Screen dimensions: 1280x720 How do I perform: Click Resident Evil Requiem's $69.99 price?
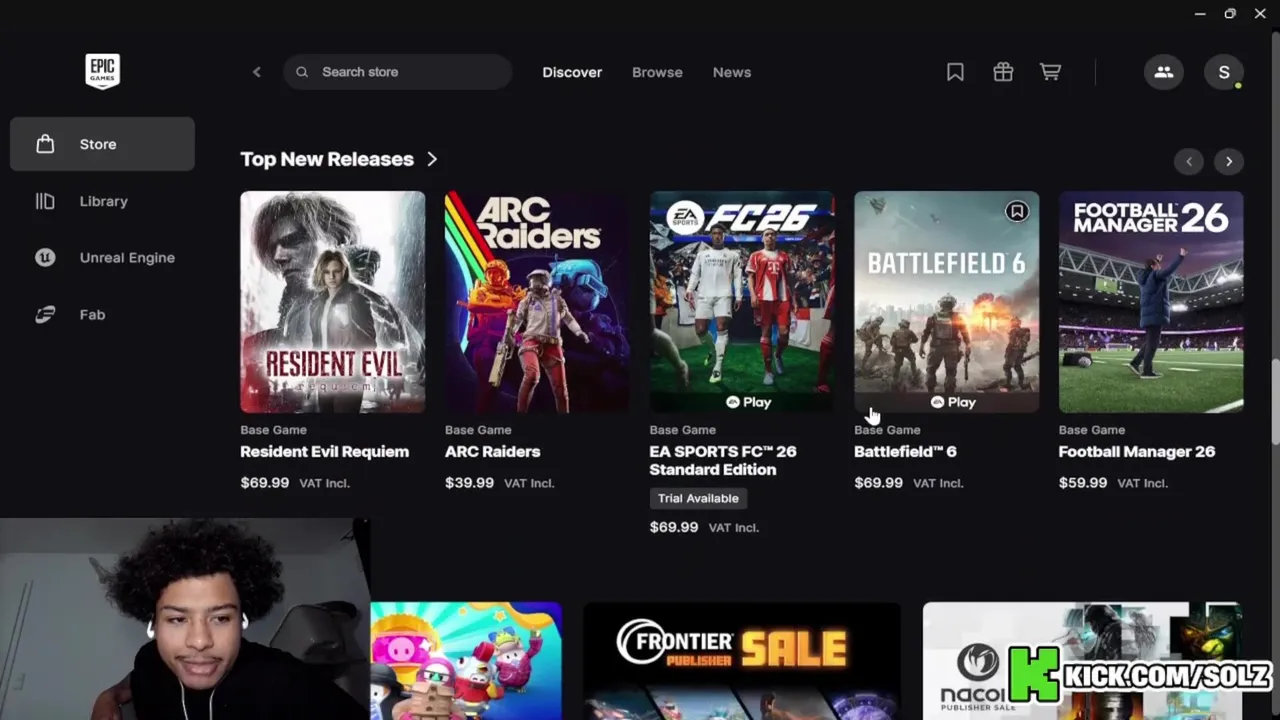tap(265, 483)
